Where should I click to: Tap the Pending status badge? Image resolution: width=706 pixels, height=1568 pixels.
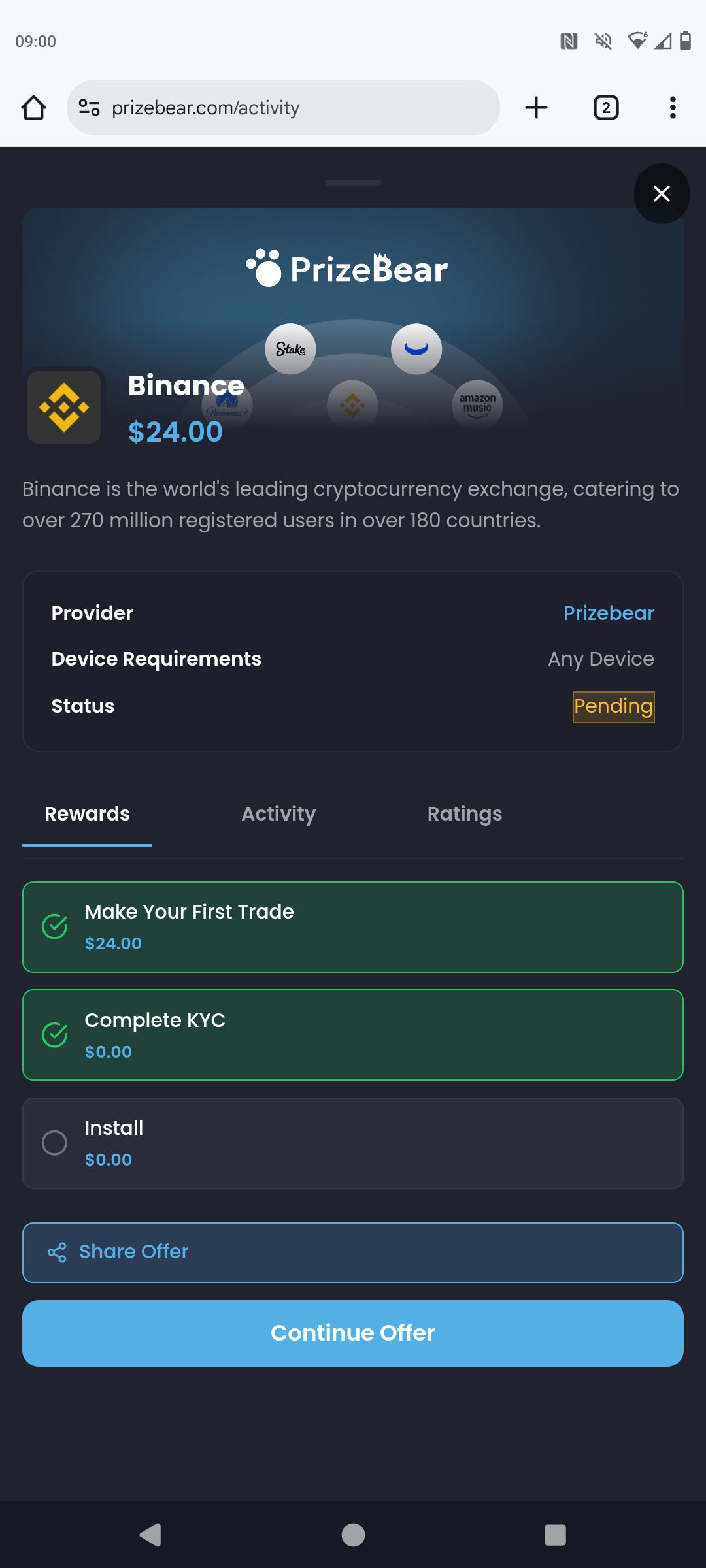(613, 707)
